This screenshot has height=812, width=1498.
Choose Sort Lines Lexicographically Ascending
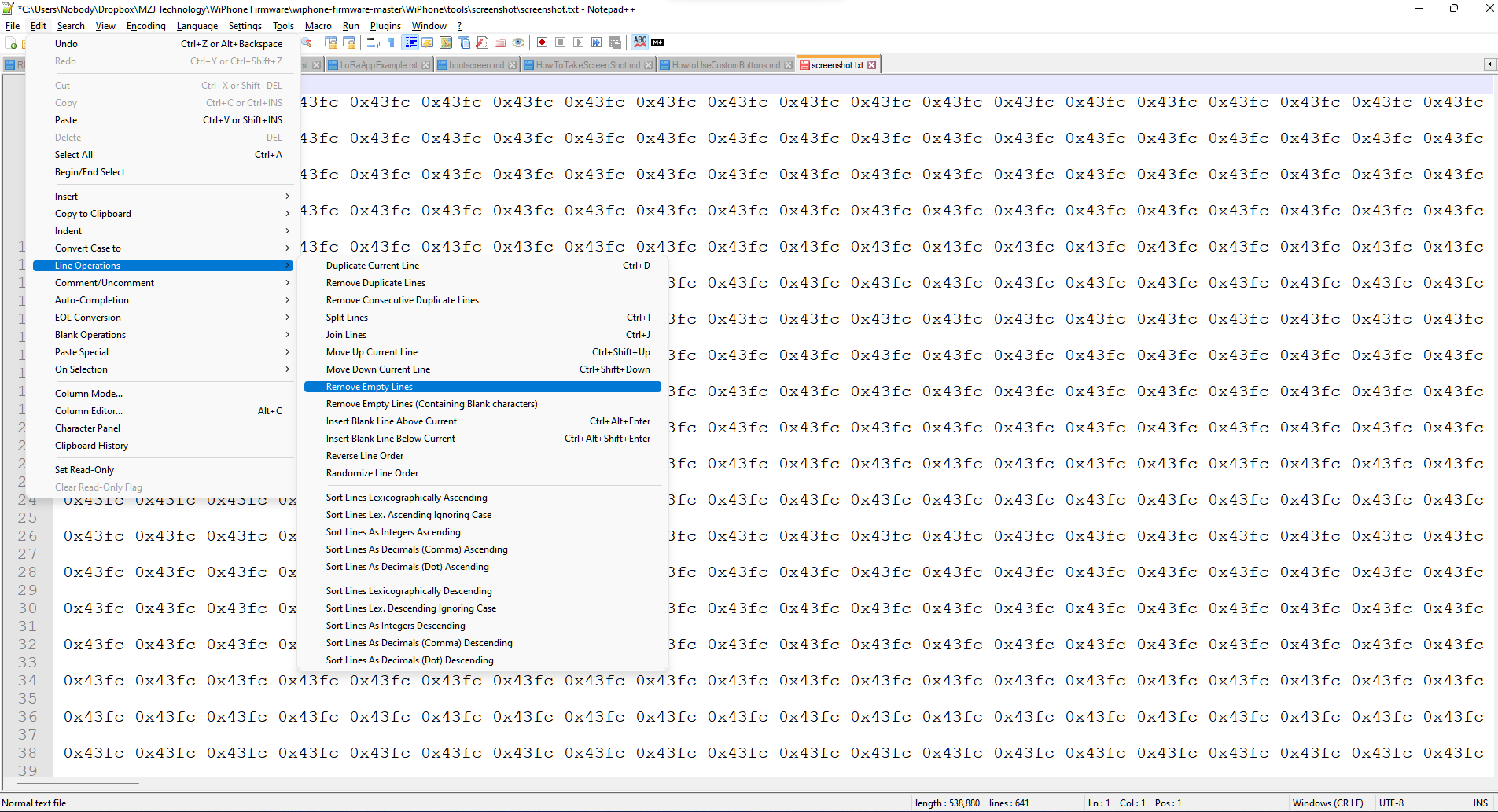pyautogui.click(x=407, y=498)
